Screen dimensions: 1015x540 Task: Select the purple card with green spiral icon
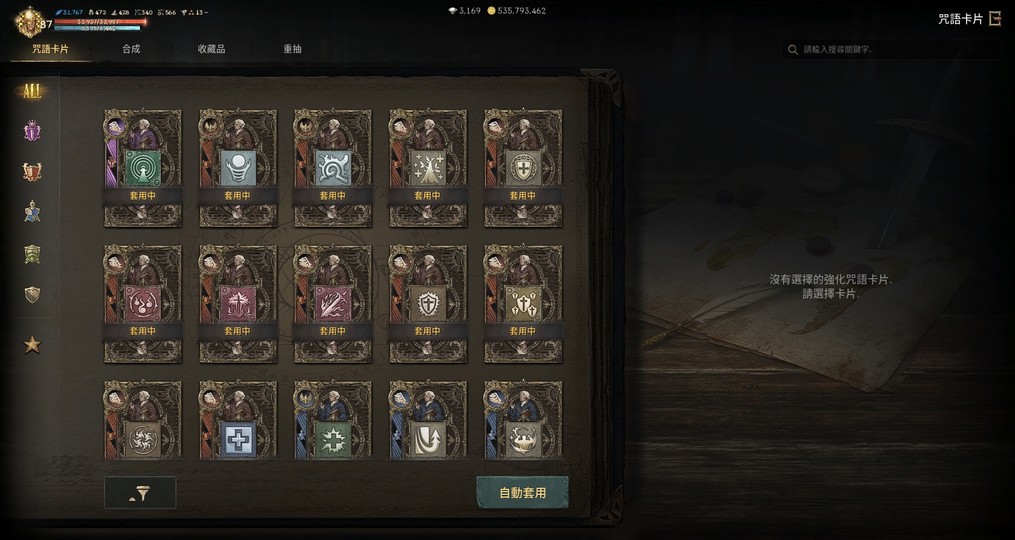pyautogui.click(x=143, y=168)
